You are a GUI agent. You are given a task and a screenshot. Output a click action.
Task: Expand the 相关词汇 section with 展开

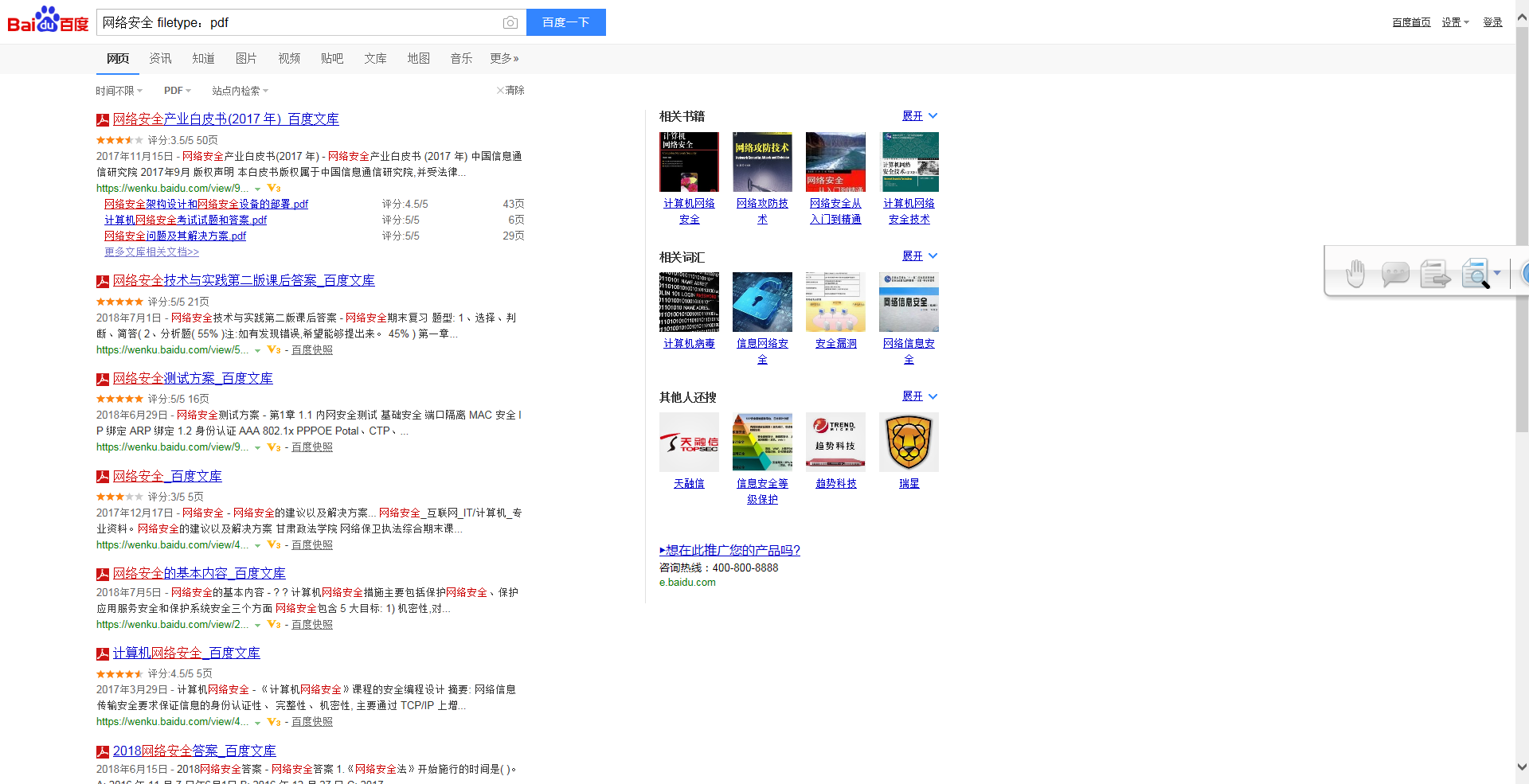tap(920, 256)
